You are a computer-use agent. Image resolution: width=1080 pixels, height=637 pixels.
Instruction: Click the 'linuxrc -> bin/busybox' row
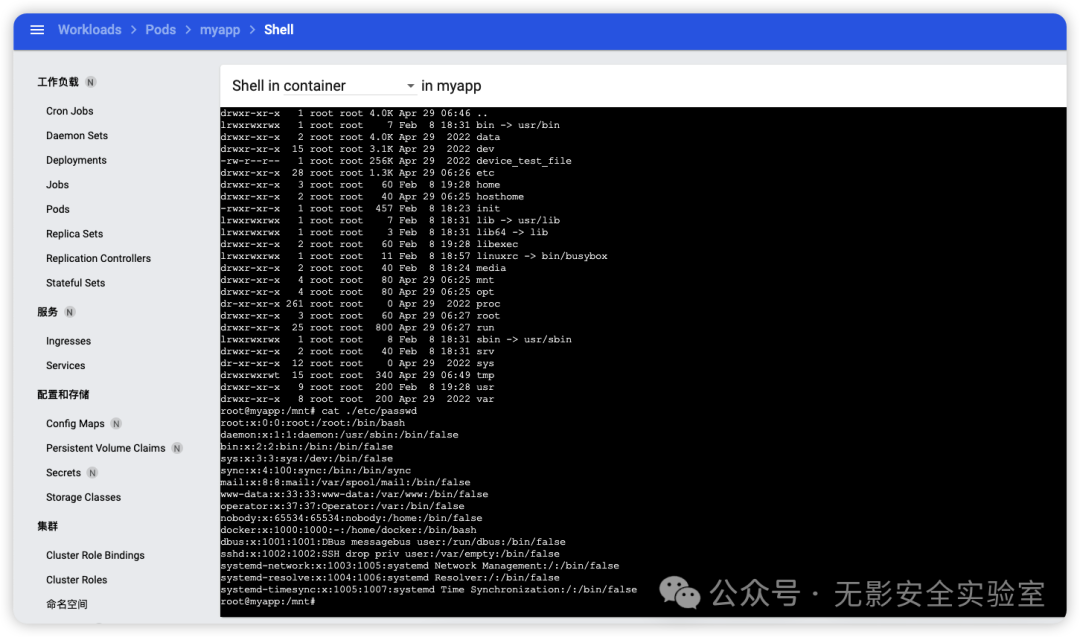[x=414, y=256]
